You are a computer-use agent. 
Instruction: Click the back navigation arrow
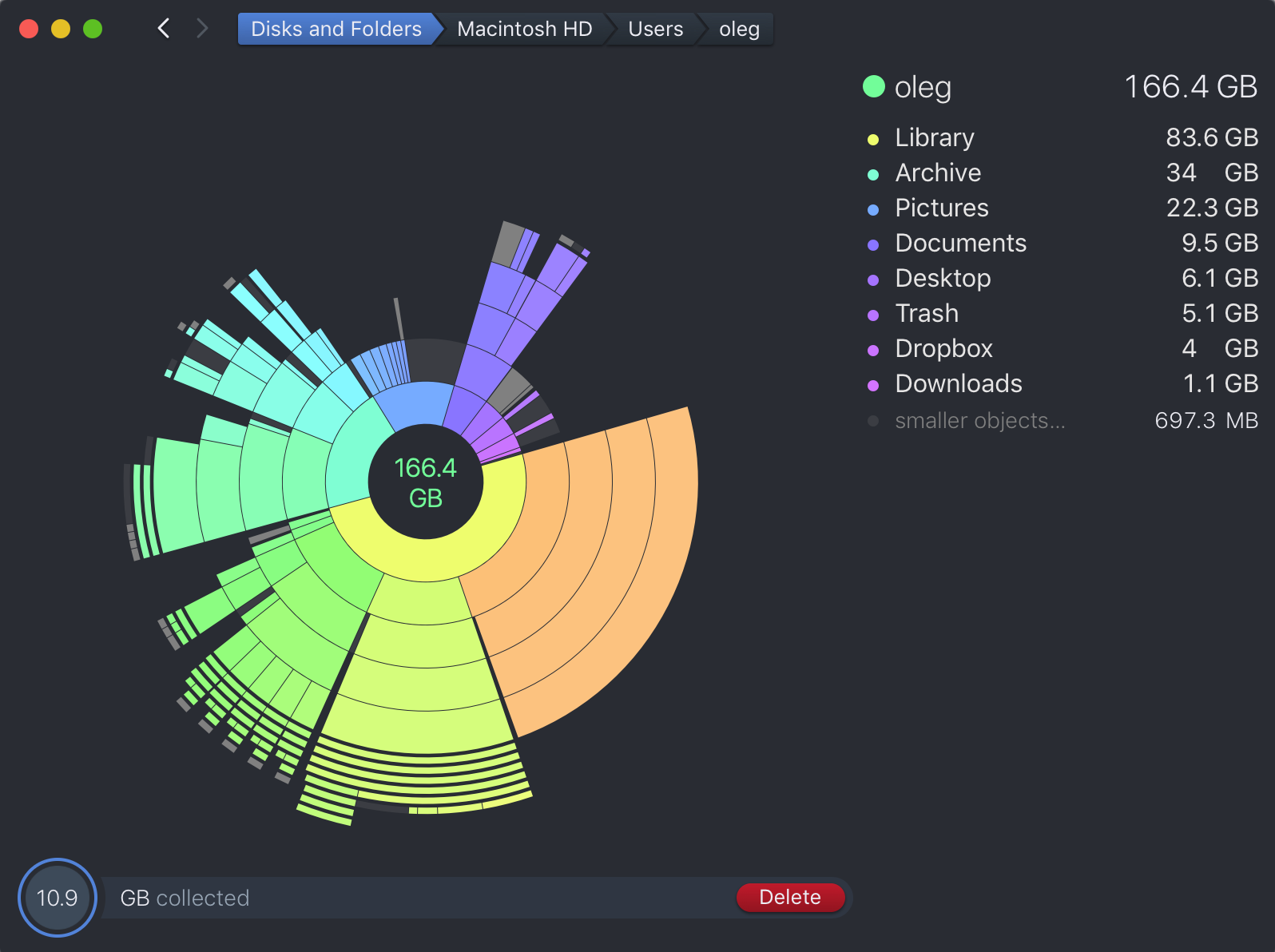164,29
